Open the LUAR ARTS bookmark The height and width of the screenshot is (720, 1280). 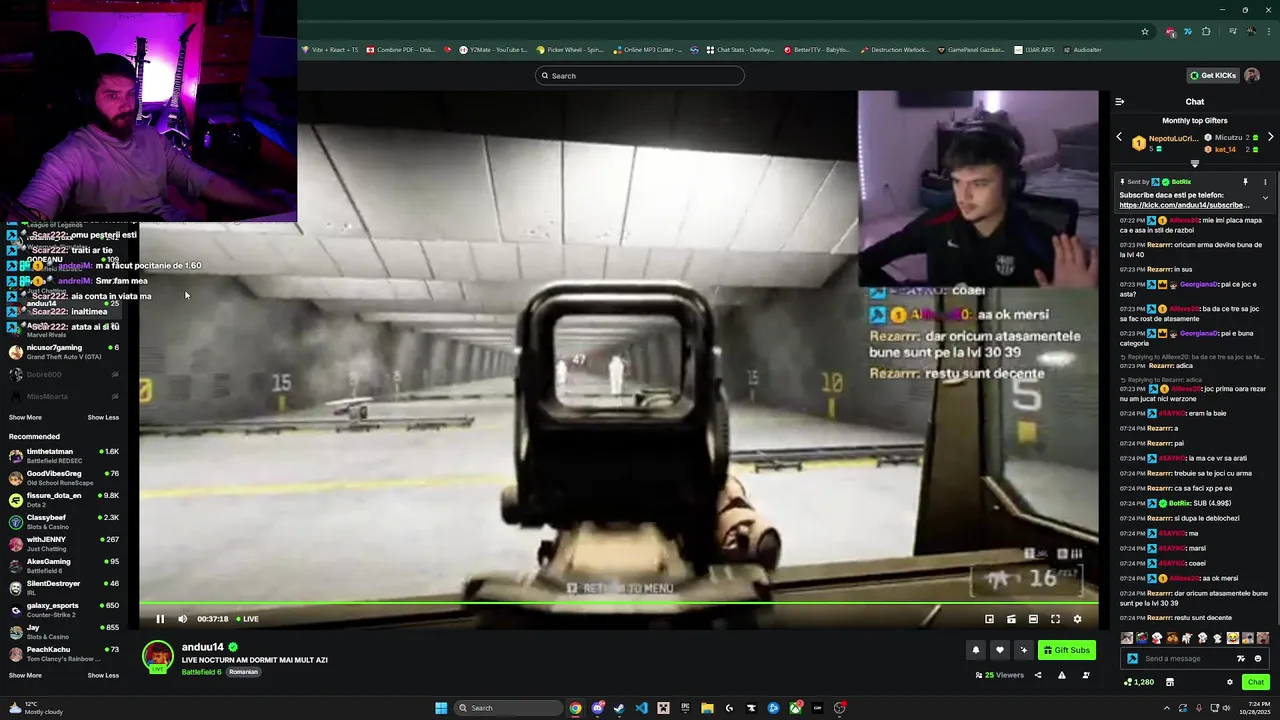click(x=1034, y=49)
